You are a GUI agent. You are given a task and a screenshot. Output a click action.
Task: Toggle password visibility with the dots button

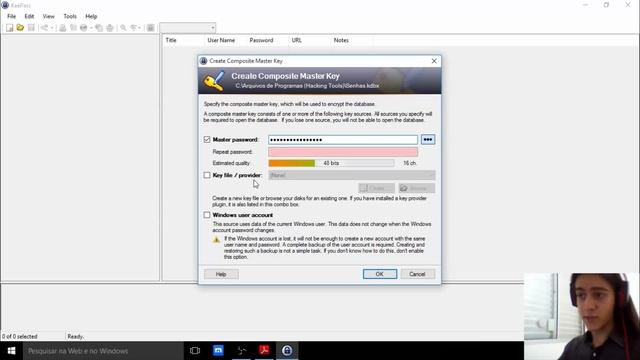[x=428, y=140]
